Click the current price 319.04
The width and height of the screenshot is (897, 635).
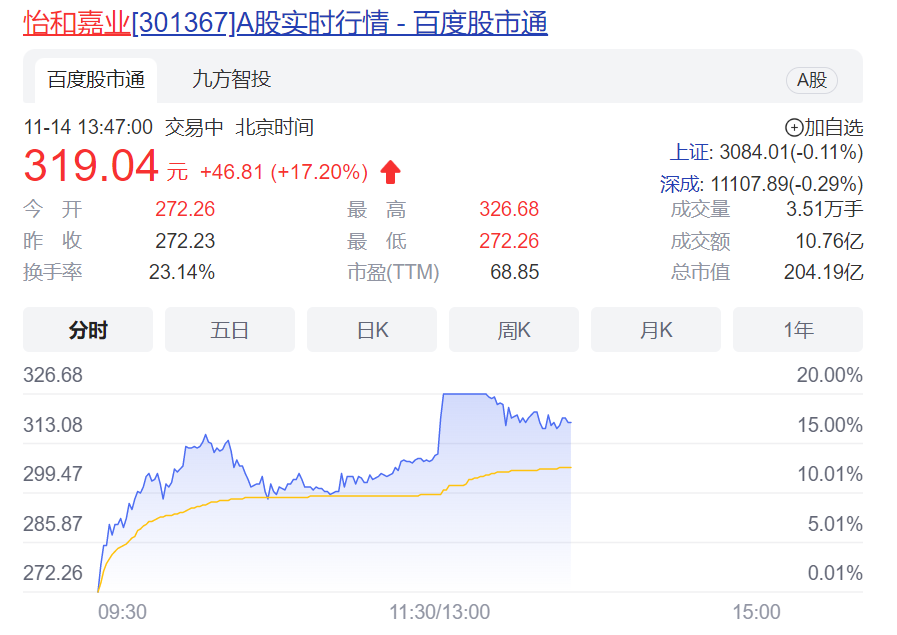pos(91,166)
